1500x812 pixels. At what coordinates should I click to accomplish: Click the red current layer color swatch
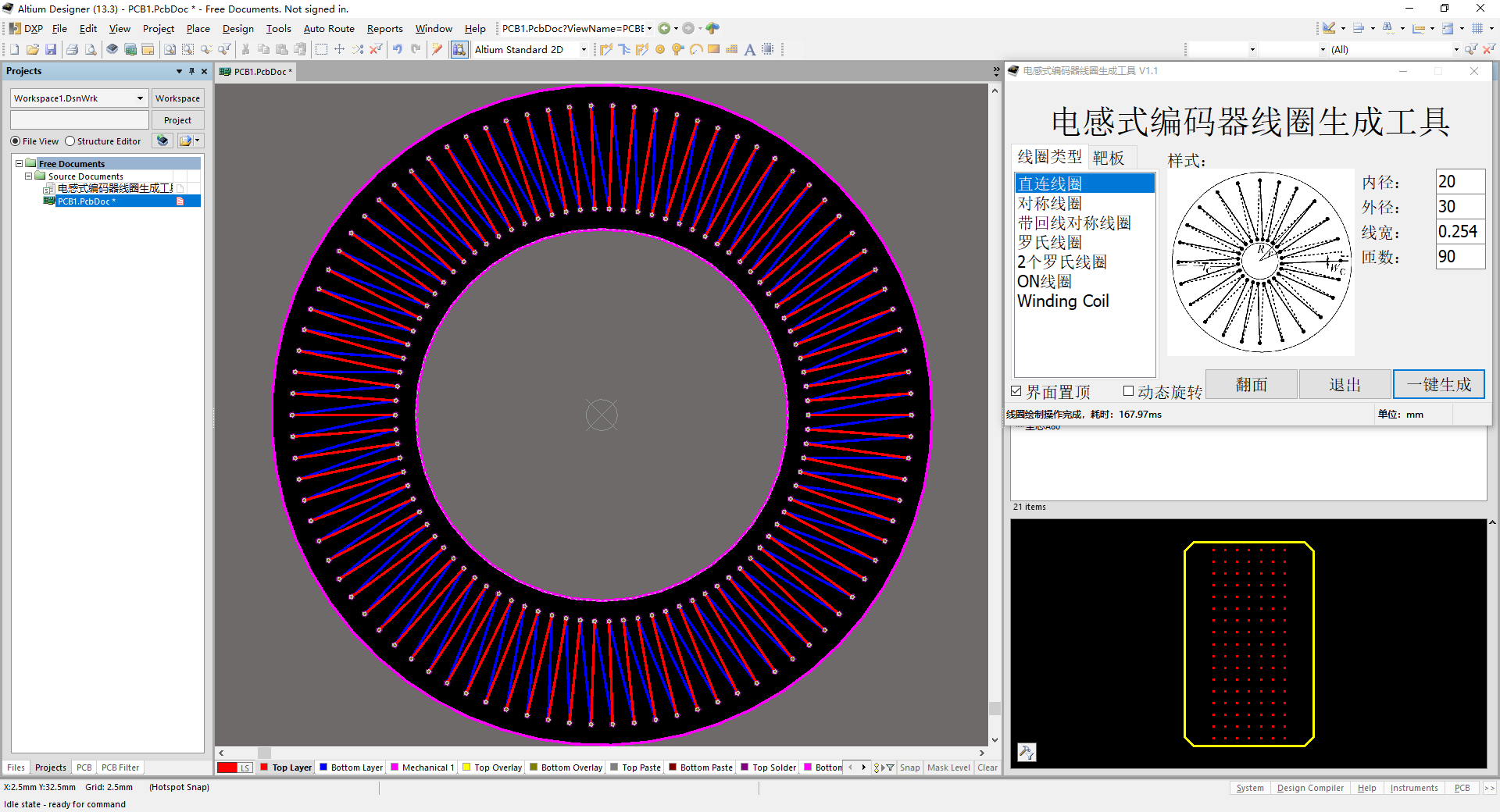point(227,767)
